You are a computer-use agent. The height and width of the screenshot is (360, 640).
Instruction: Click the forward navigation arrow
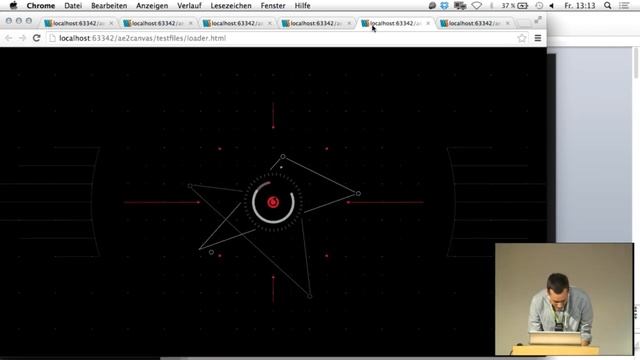click(x=22, y=38)
